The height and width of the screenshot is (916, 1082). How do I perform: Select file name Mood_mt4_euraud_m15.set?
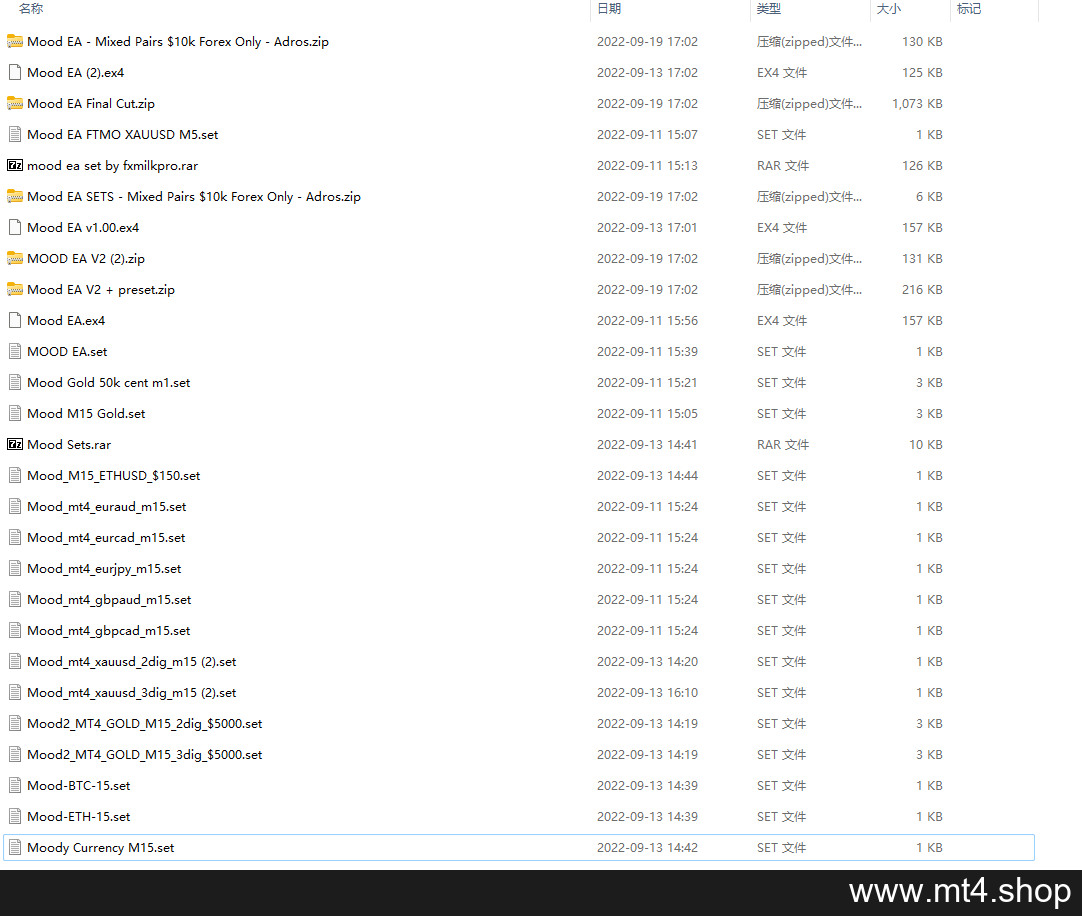[x=107, y=507]
